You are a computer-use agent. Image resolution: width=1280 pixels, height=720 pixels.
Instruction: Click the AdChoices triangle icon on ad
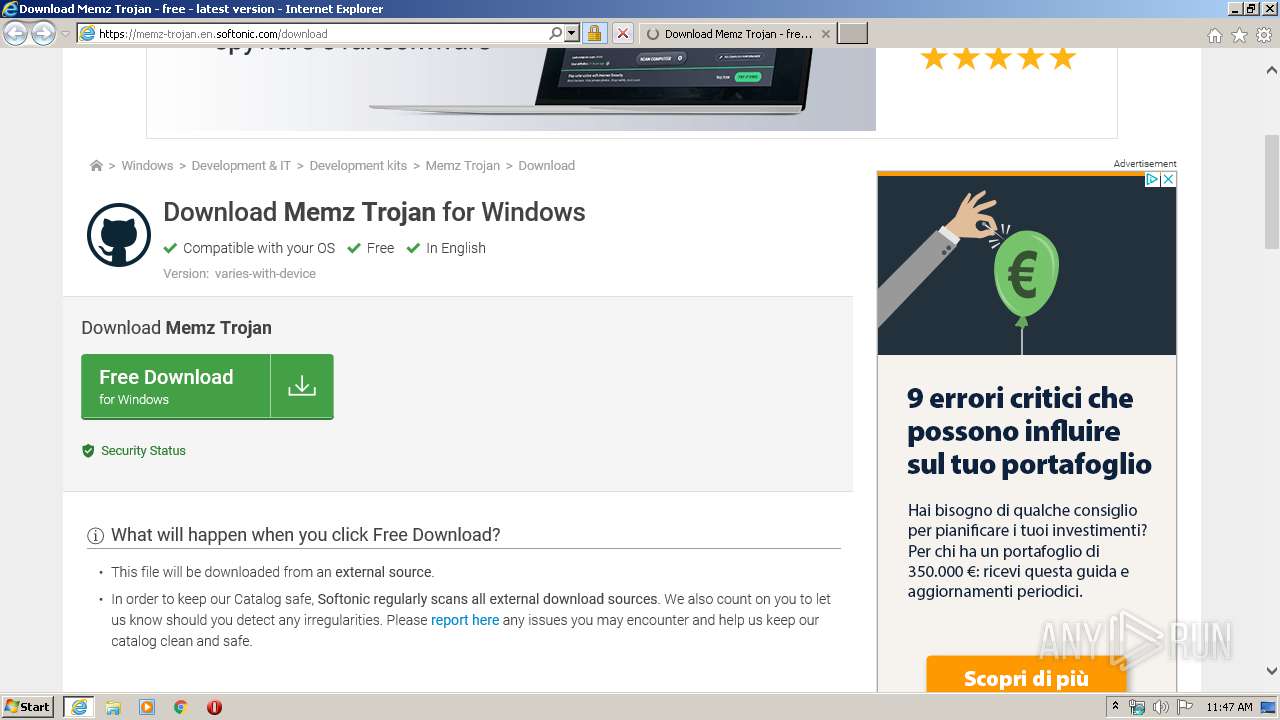point(1152,180)
